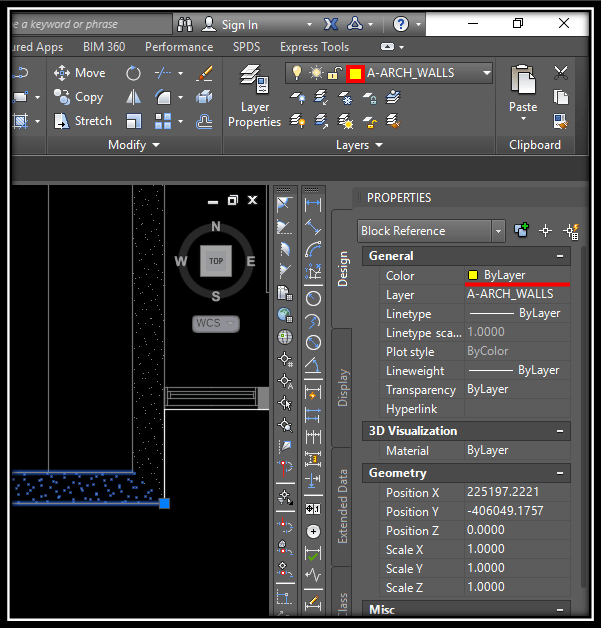601x628 pixels.
Task: Click the Copy Clip icon
Action: 561,97
